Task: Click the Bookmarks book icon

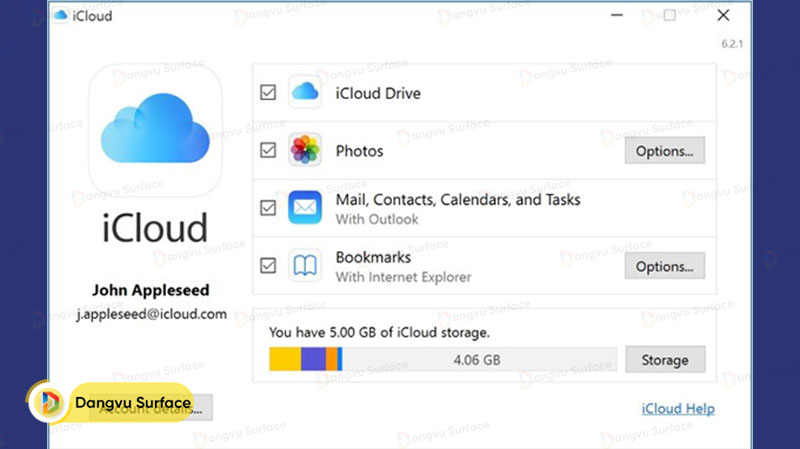Action: pos(305,265)
